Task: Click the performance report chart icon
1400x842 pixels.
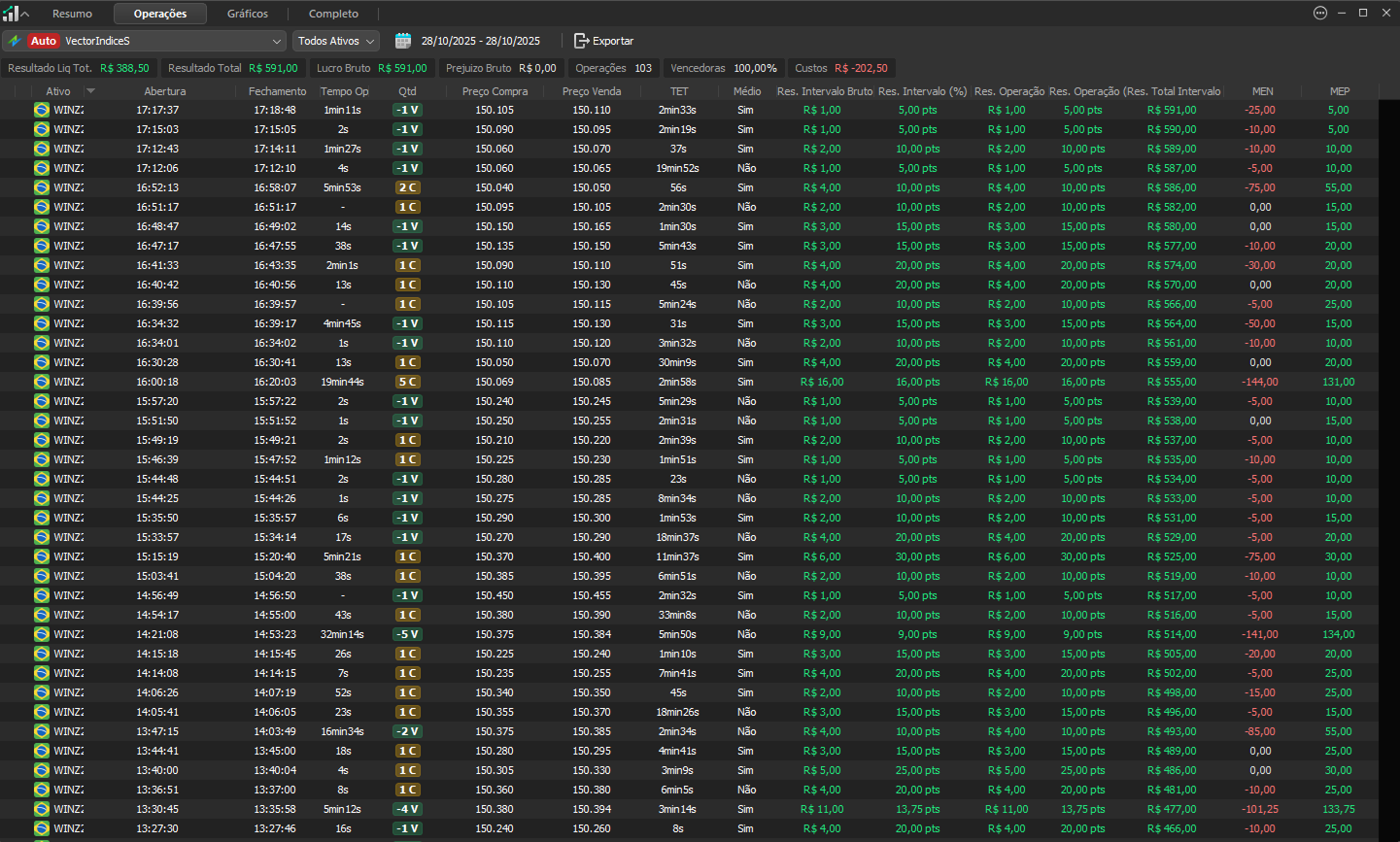Action: 10,14
